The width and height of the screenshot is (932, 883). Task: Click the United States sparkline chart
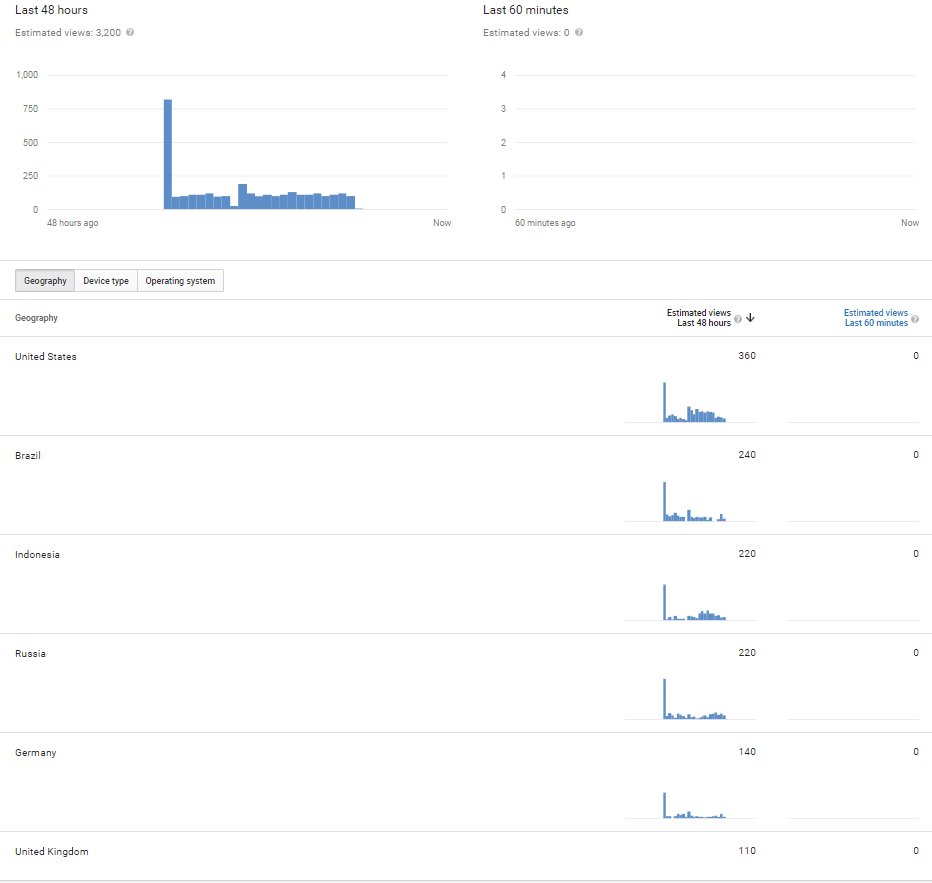[x=691, y=402]
